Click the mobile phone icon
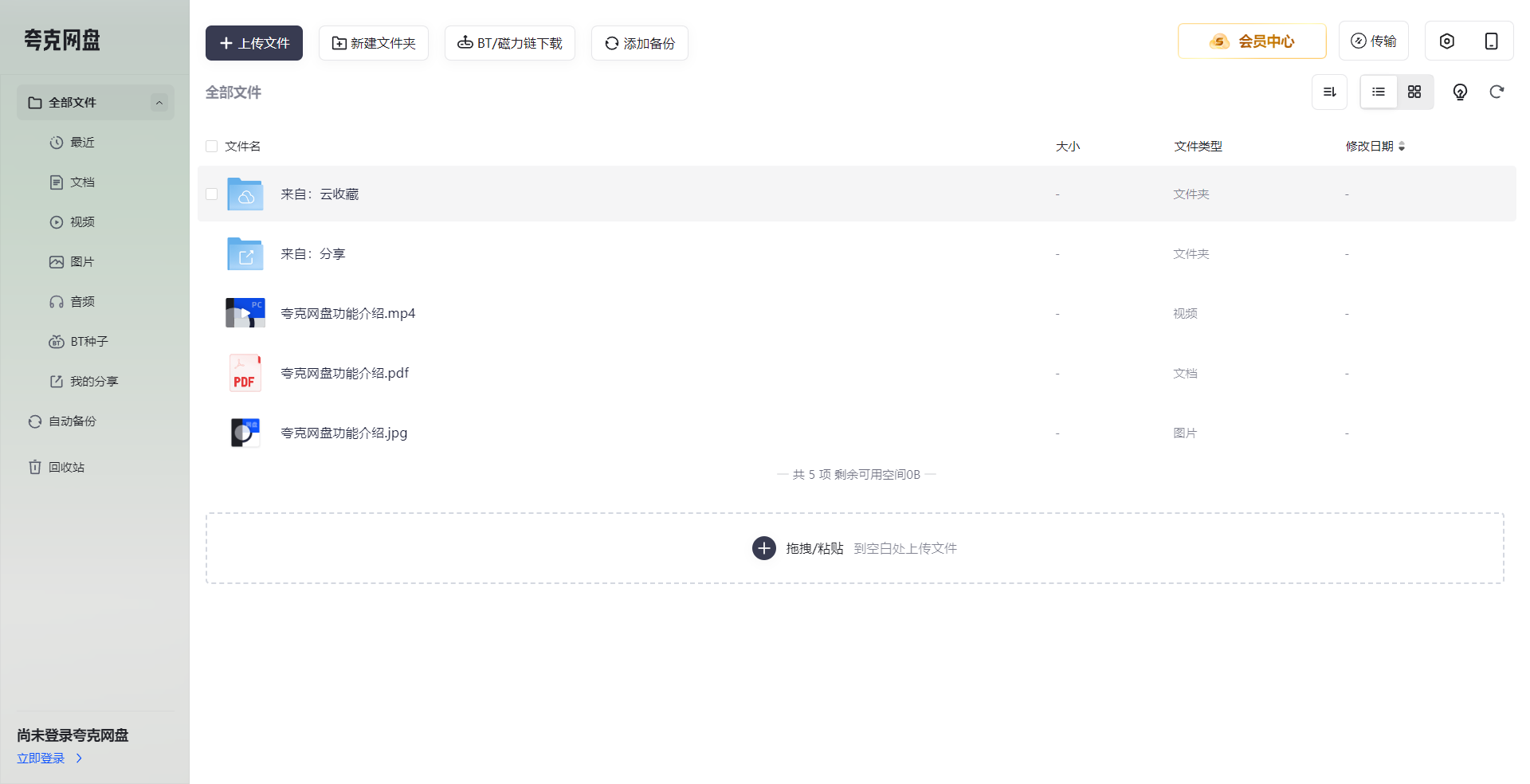Viewport: 1530px width, 784px height. click(1492, 41)
